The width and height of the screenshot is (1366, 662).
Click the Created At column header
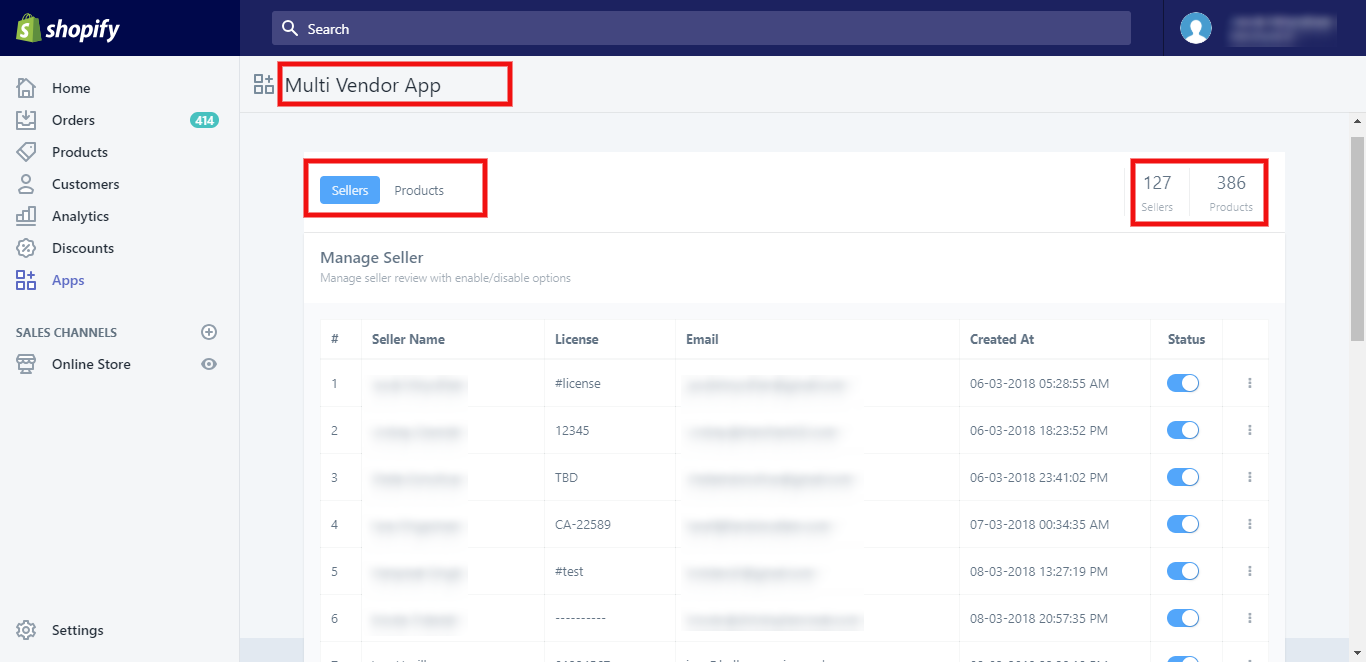pyautogui.click(x=1002, y=339)
